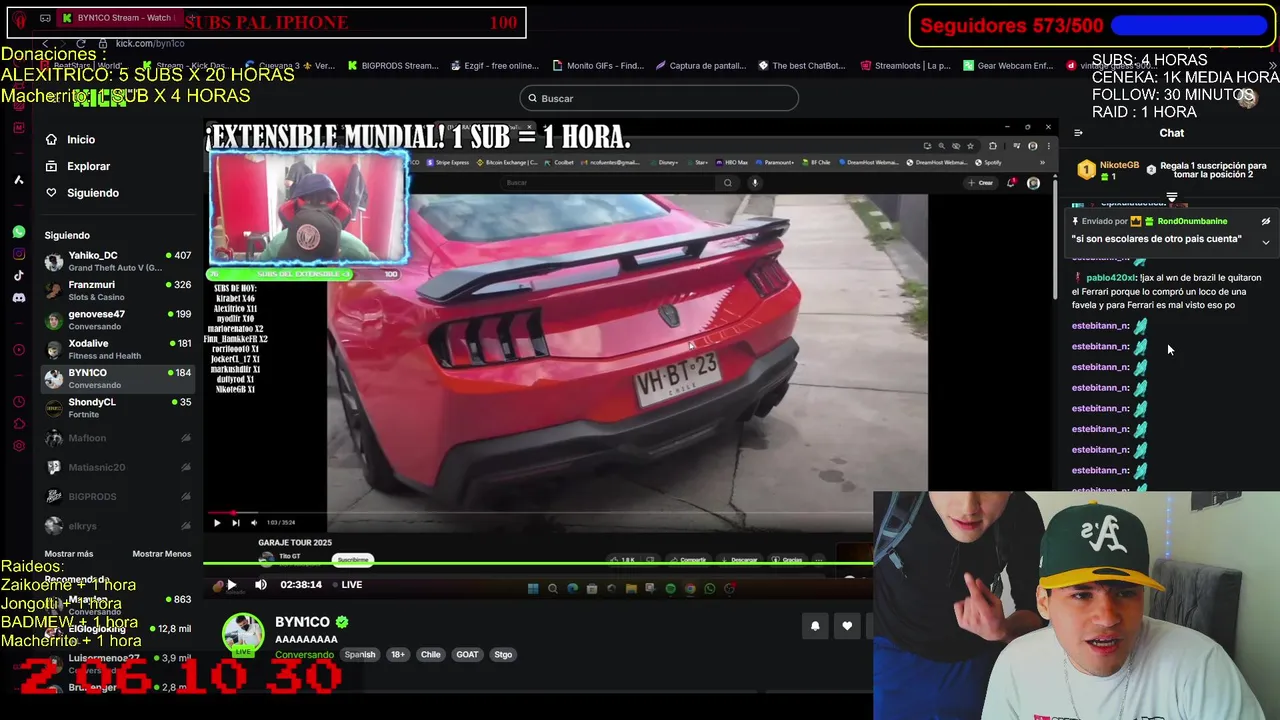This screenshot has width=1280, height=720.
Task: Click genovese47's channel avatar
Action: click(54, 320)
